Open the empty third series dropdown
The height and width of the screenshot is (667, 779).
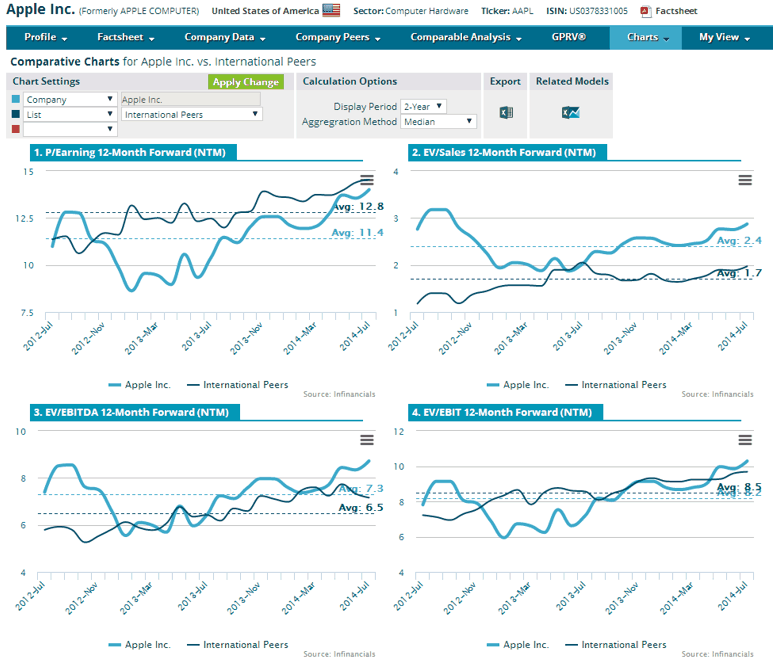click(70, 129)
